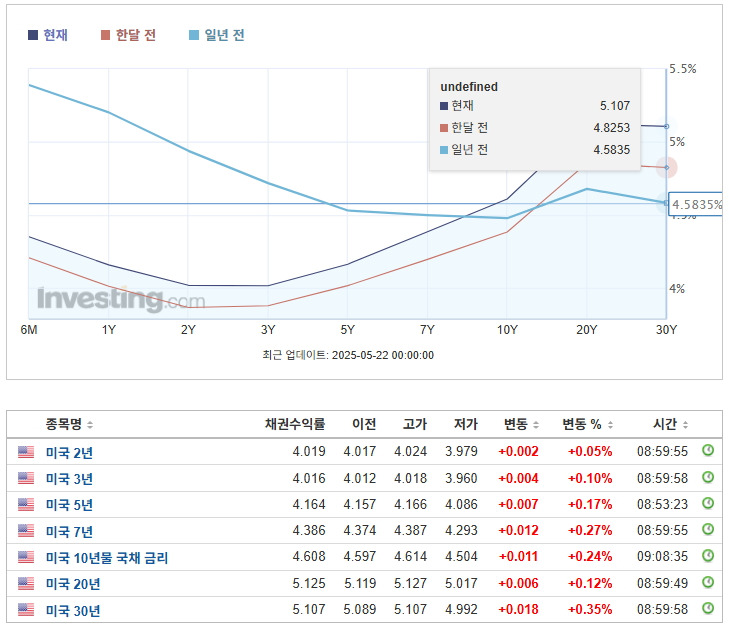Screen dimensions: 729x627
Task: Click green clock icon in 미국 5년 row
Action: (x=708, y=503)
